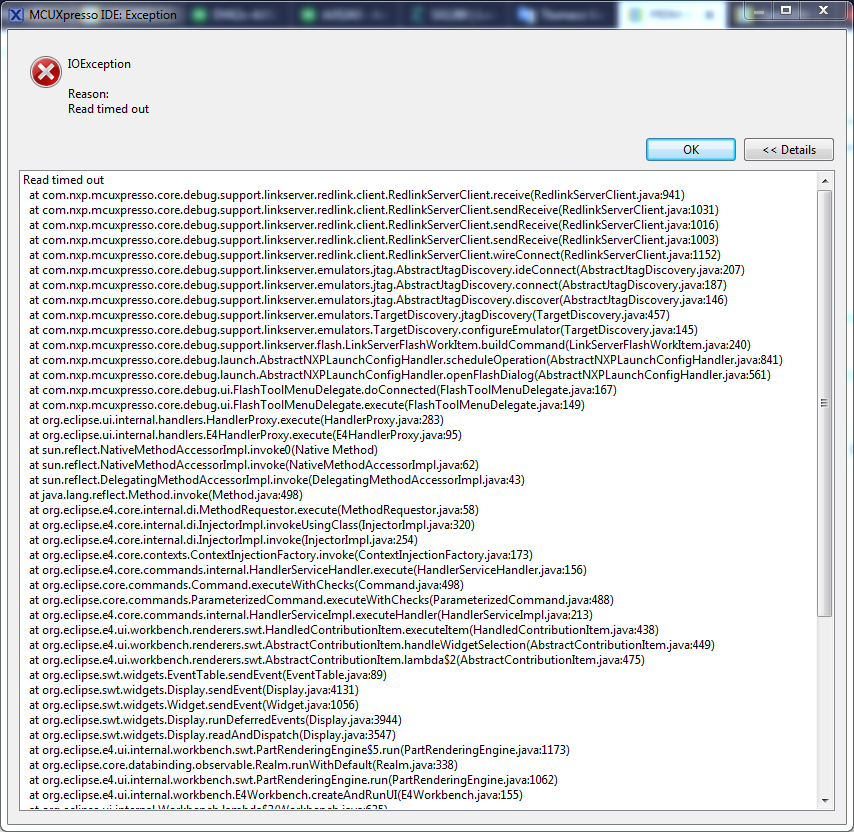Click HandlerProxy.execute trace line
The height and width of the screenshot is (832, 854).
click(236, 420)
